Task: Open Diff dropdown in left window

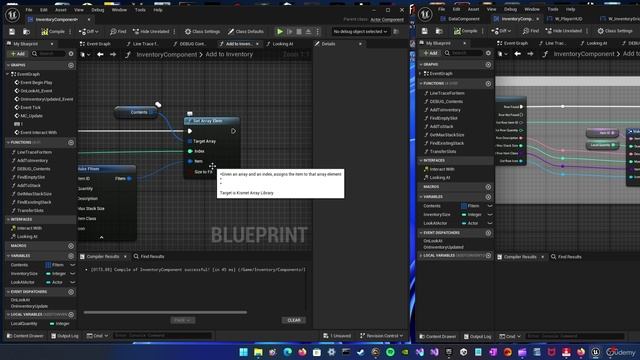Action: tap(88, 31)
